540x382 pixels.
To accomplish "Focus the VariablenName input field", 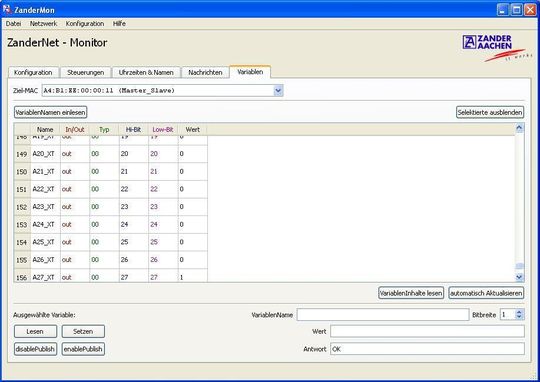I will pyautogui.click(x=383, y=314).
